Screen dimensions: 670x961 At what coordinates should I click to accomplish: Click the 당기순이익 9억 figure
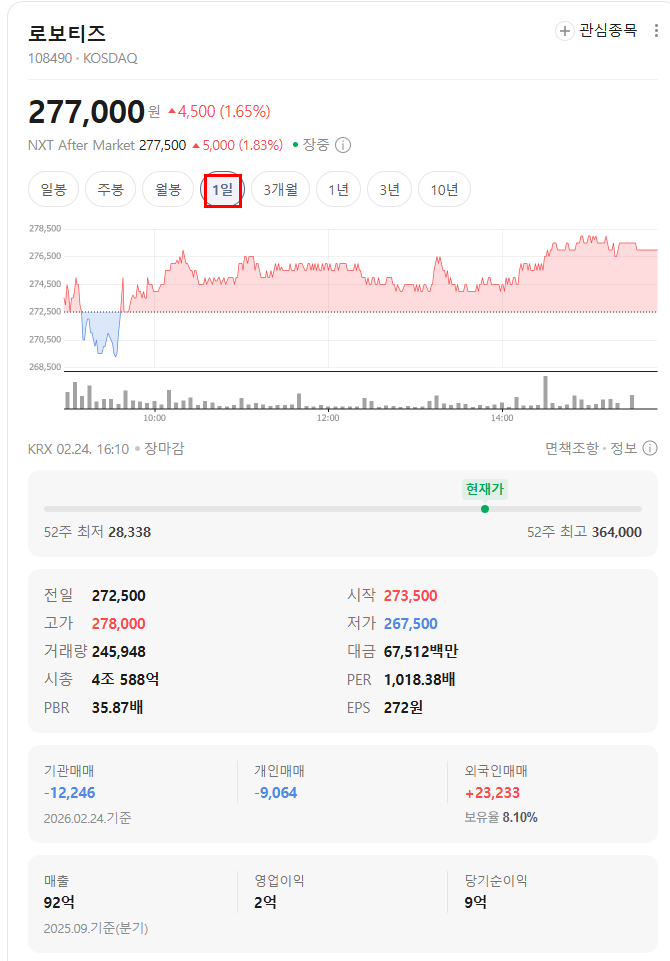tap(475, 903)
